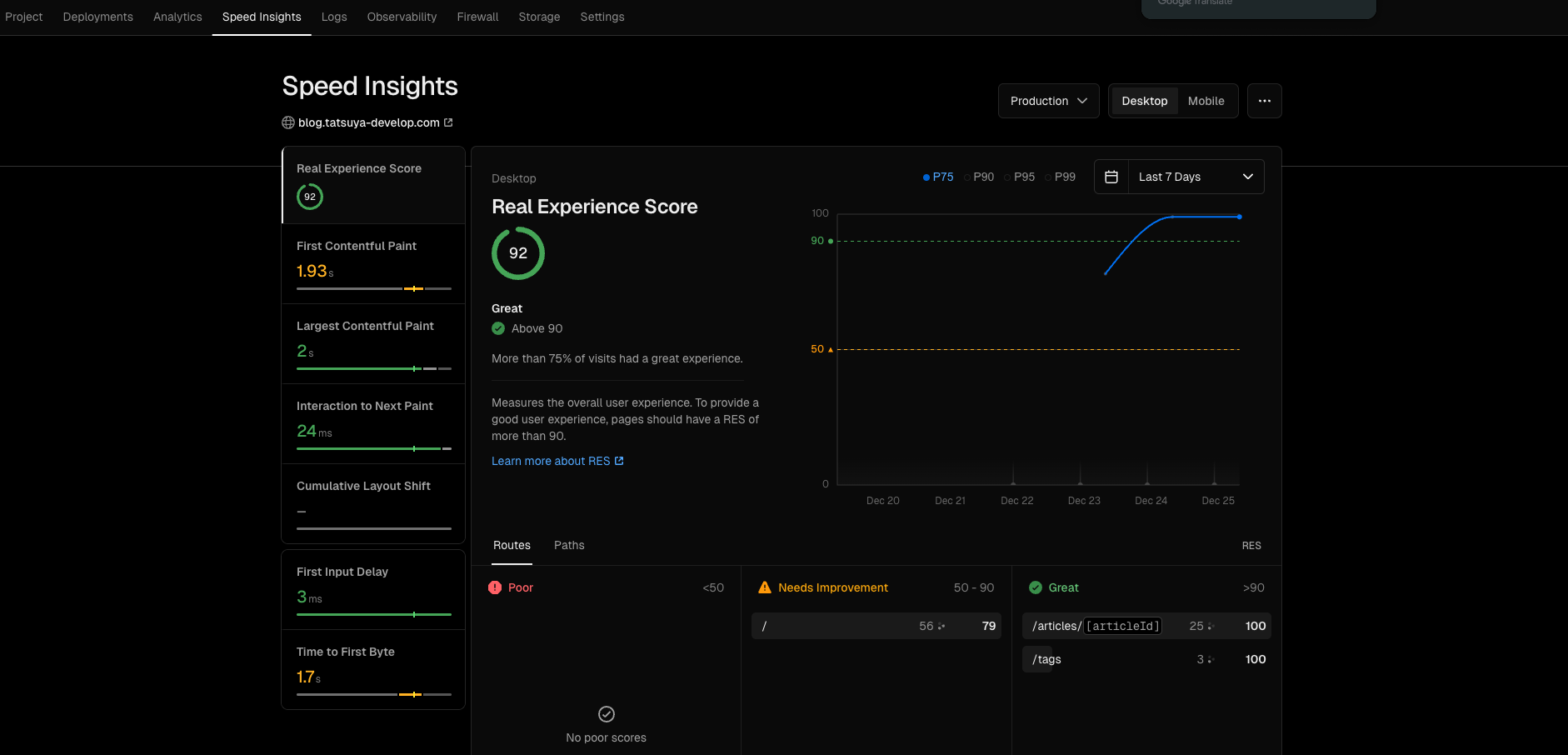Image resolution: width=1568 pixels, height=755 pixels.
Task: Click the green Great checkmark icon in Routes
Action: pyautogui.click(x=1036, y=587)
